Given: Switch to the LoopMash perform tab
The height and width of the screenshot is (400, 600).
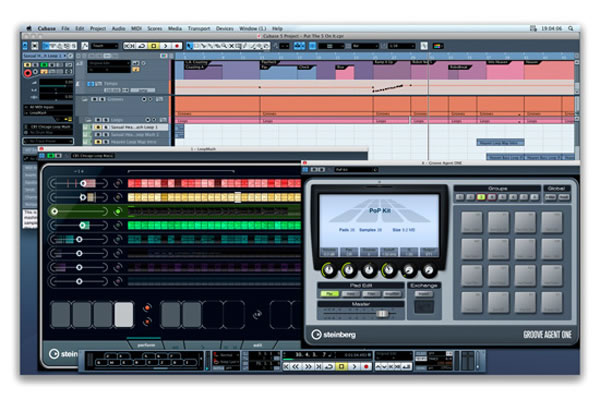Looking at the screenshot, I should (146, 345).
